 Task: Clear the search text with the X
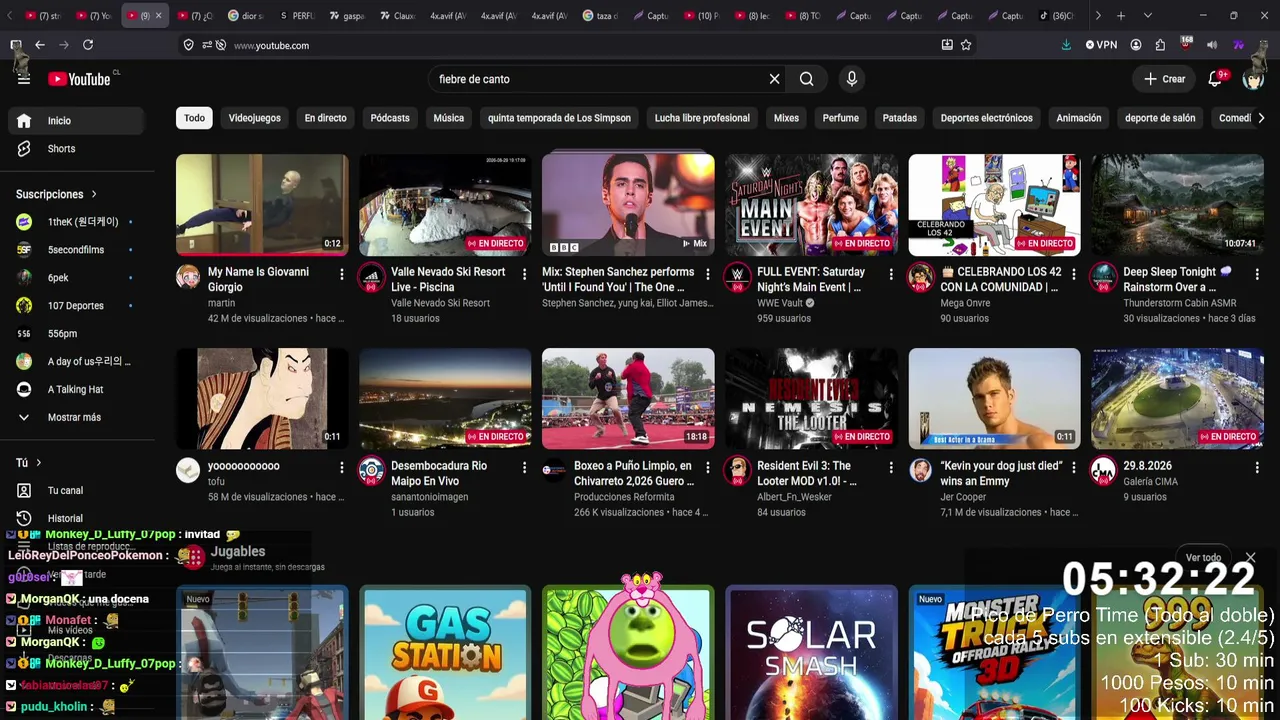[774, 79]
